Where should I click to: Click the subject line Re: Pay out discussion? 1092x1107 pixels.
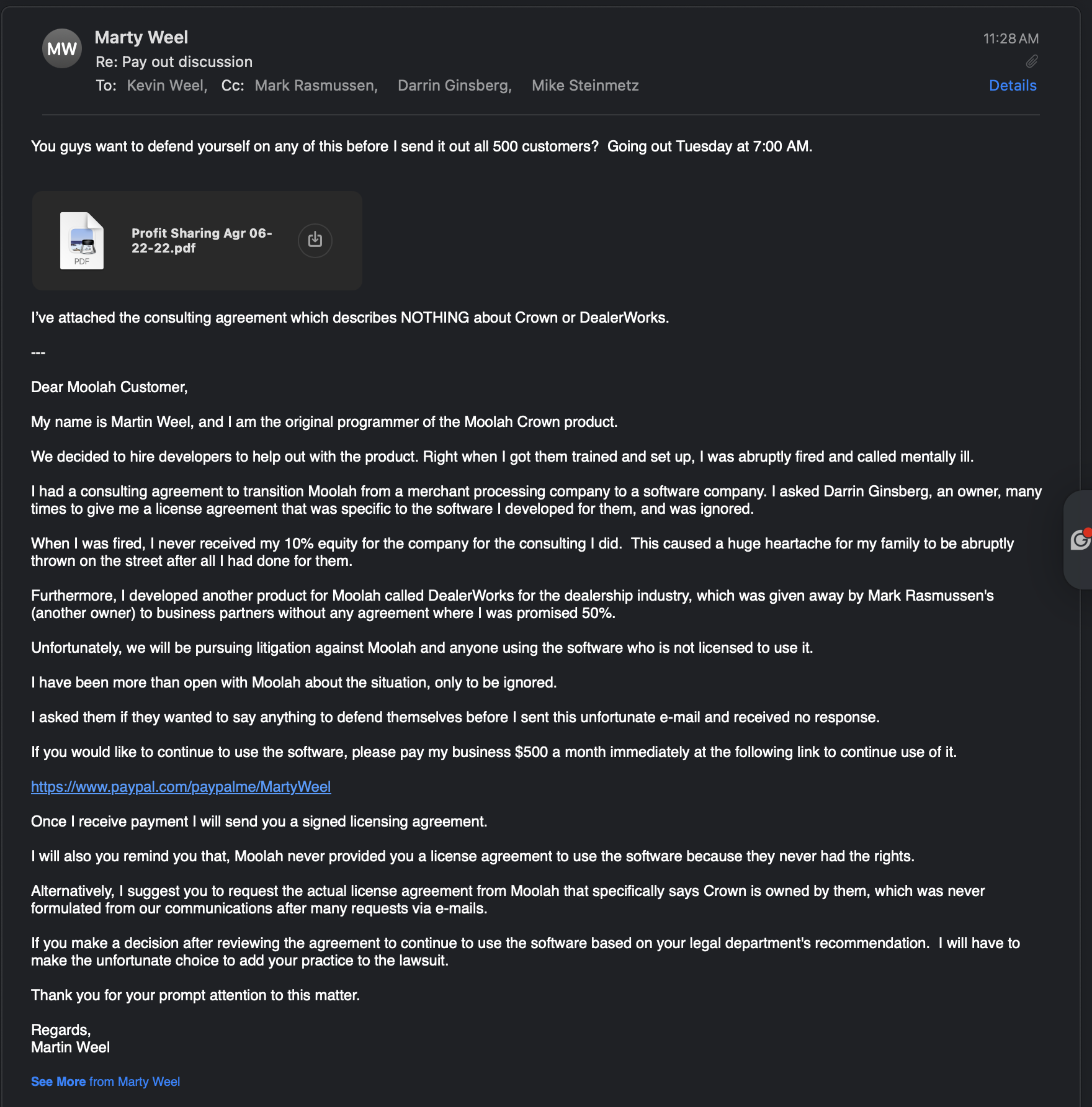tap(174, 62)
